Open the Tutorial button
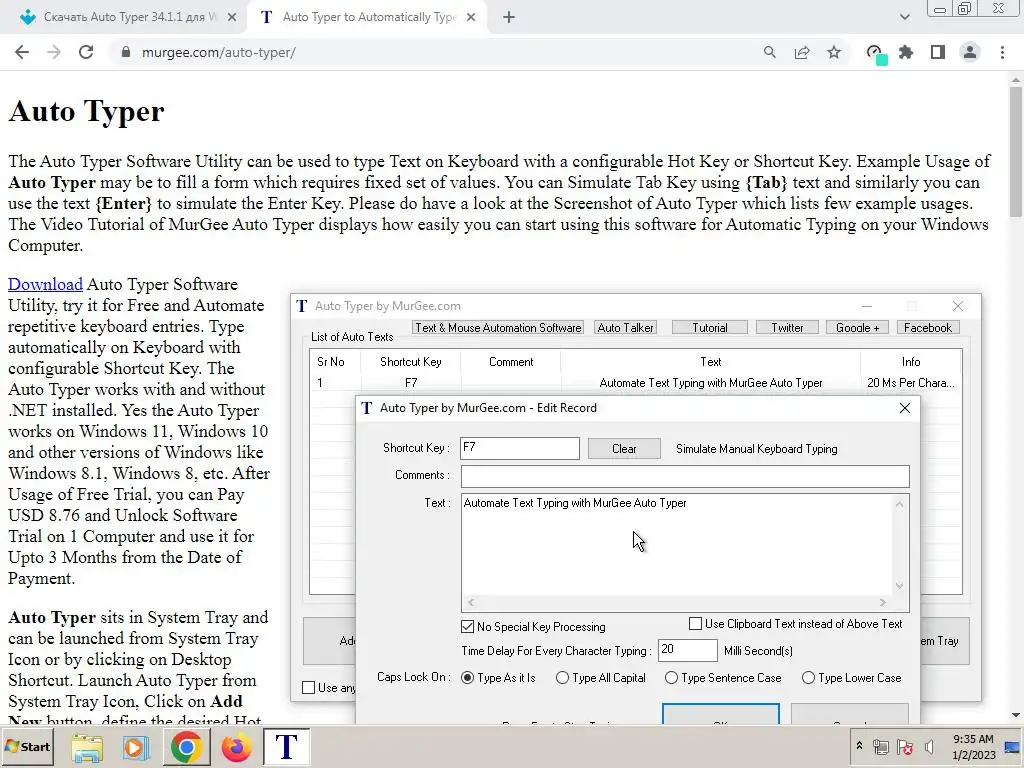This screenshot has width=1024, height=768. tap(710, 328)
